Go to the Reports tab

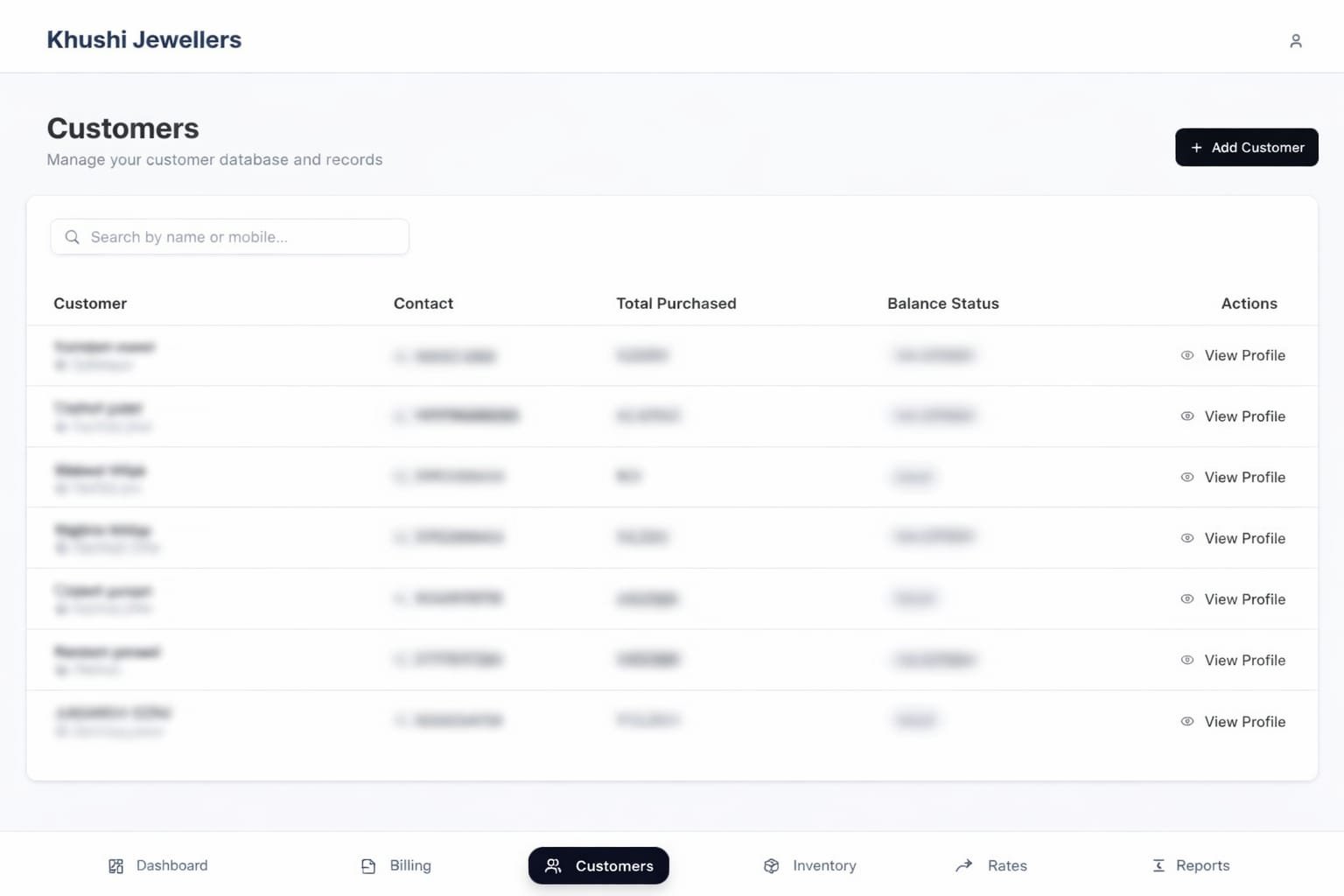(x=1191, y=865)
